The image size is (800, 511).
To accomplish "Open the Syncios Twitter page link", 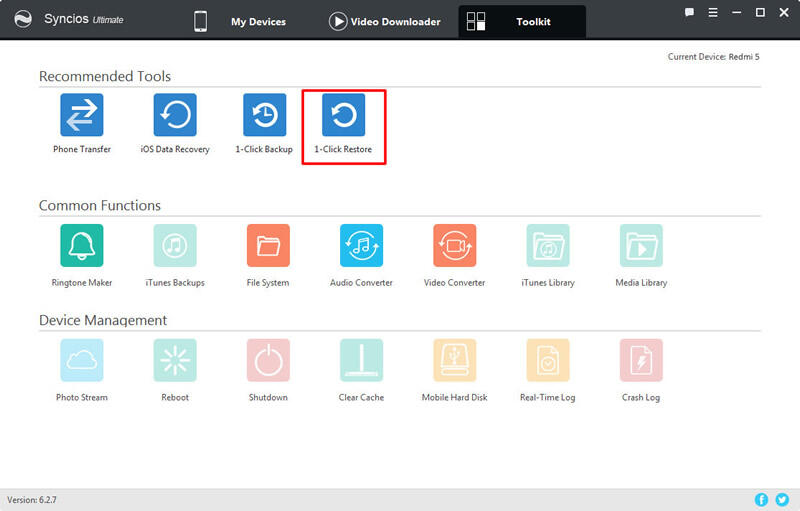I will (x=782, y=499).
